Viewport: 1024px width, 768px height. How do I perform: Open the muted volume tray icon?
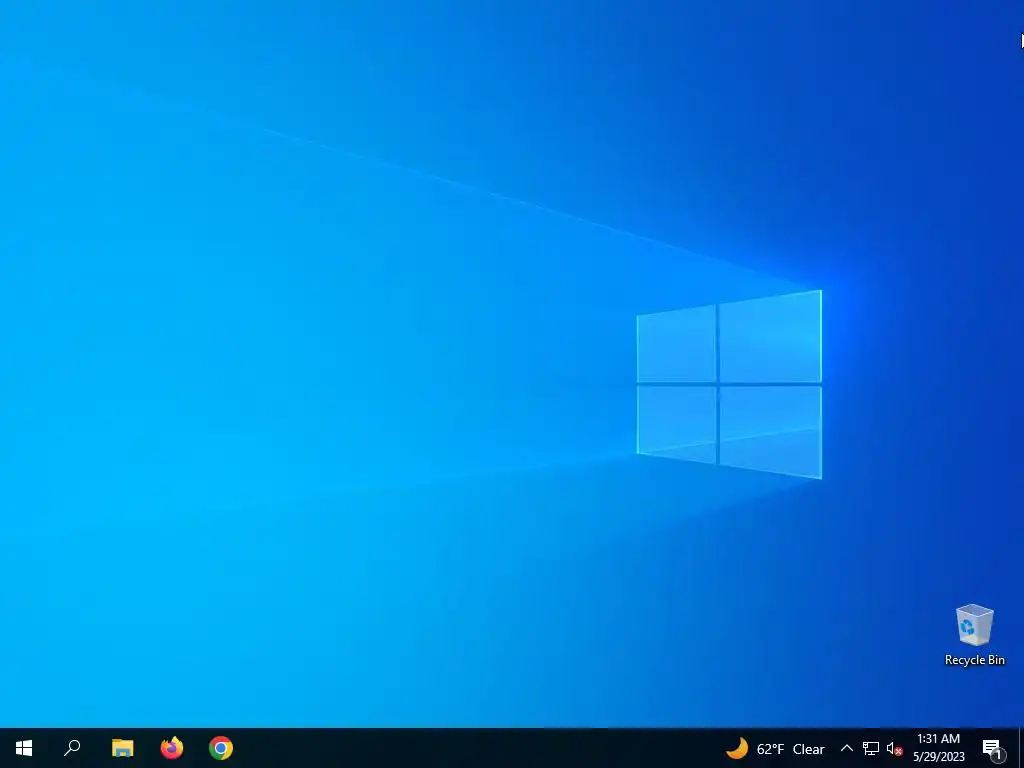894,748
